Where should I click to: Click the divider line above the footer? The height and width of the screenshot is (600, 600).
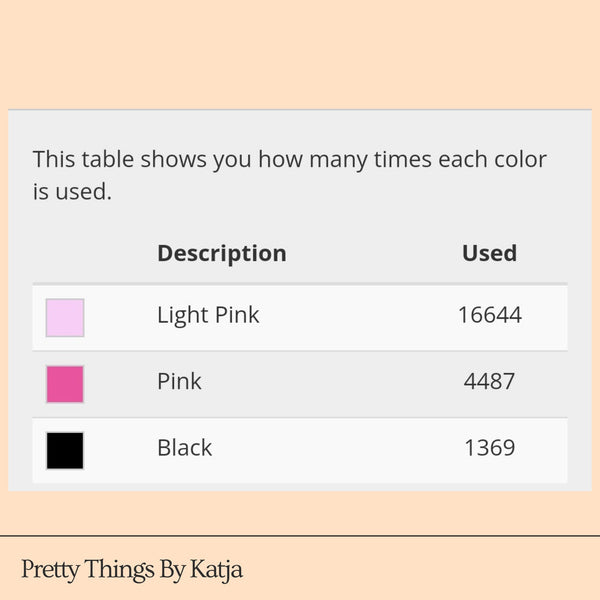pyautogui.click(x=300, y=536)
